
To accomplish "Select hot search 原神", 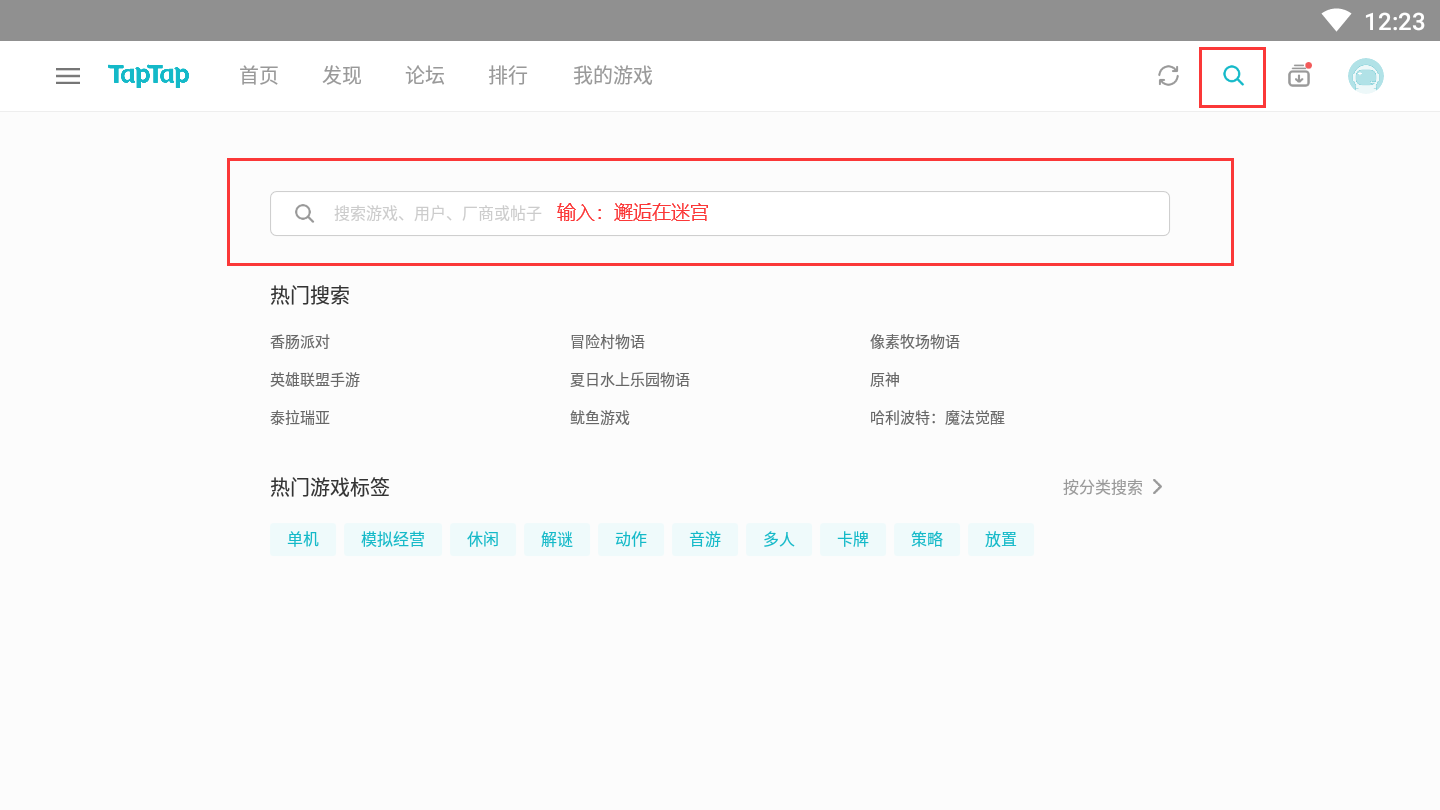I will coord(885,380).
